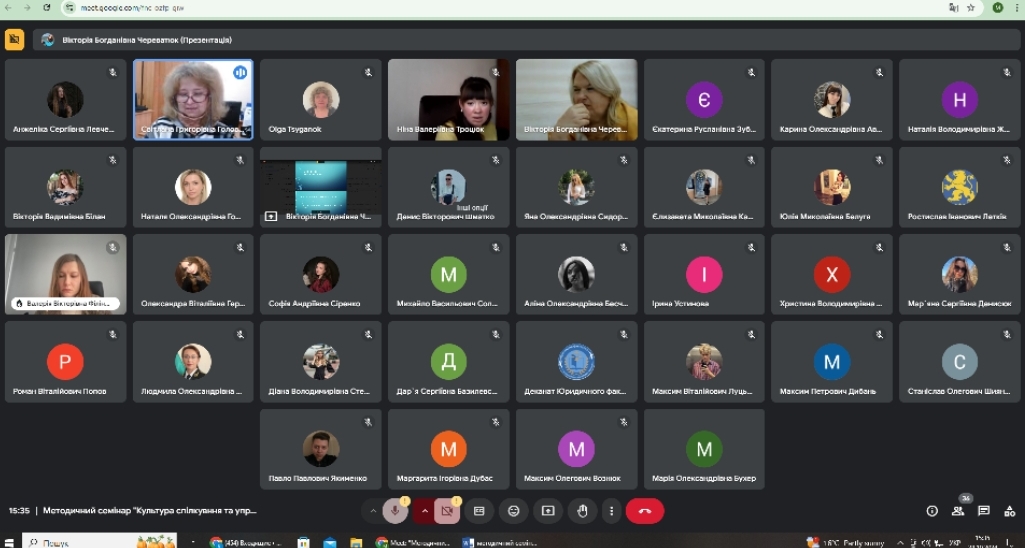Open the emoji reactions picker
Screen dimensions: 1025x548
click(x=514, y=511)
